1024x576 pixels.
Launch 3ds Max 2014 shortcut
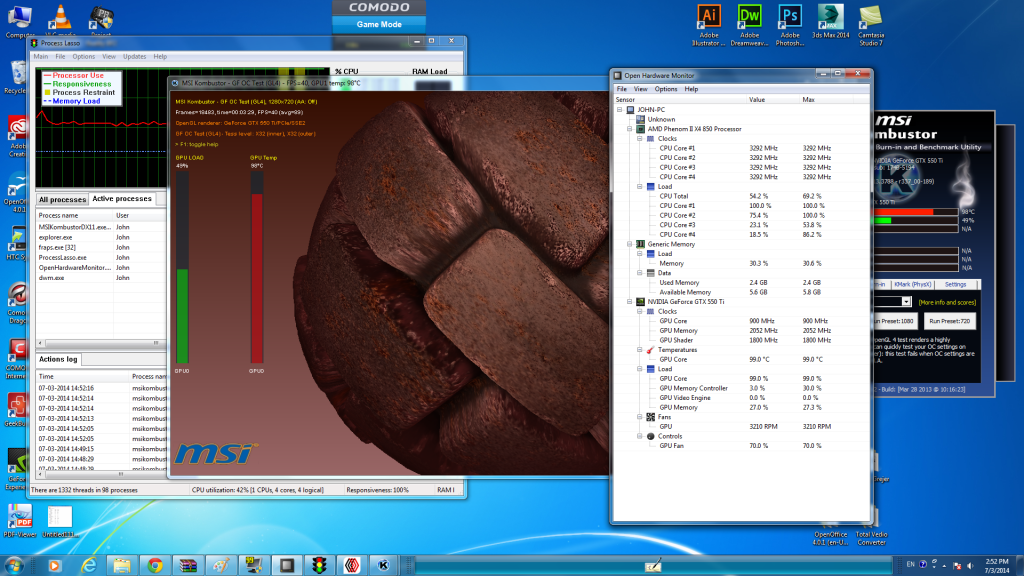coord(829,17)
